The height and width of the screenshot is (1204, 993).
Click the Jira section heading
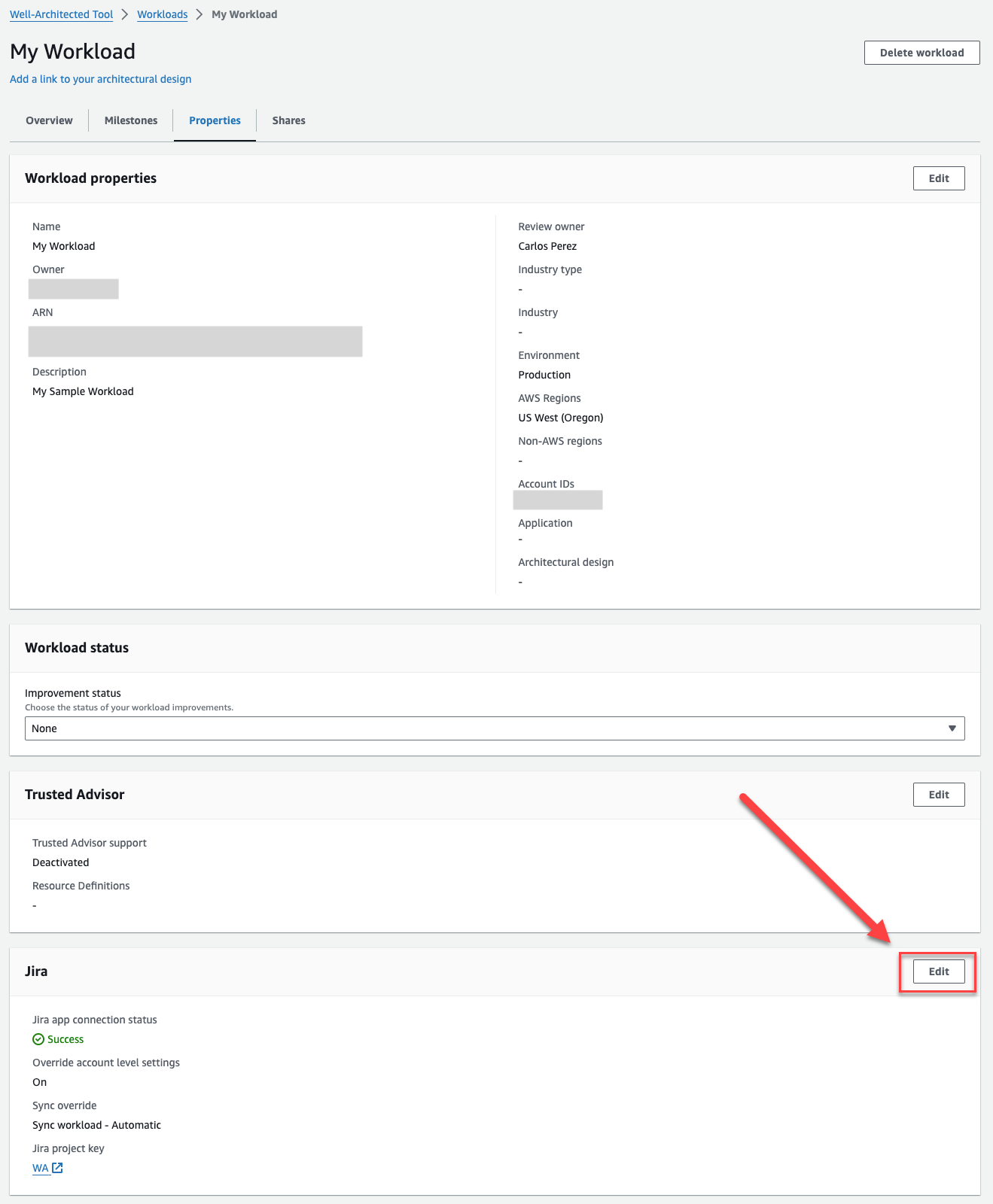click(36, 971)
